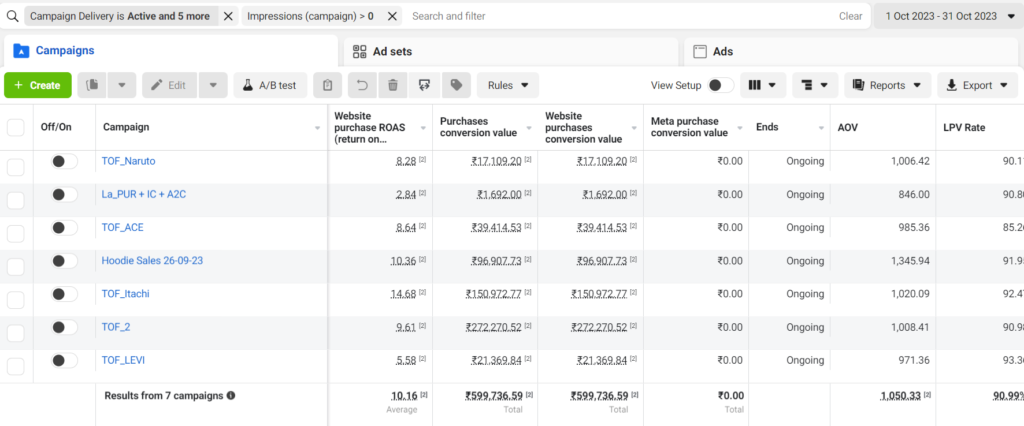Open the TOF_Itachi campaign link
This screenshot has width=1024, height=426.
(x=125, y=293)
